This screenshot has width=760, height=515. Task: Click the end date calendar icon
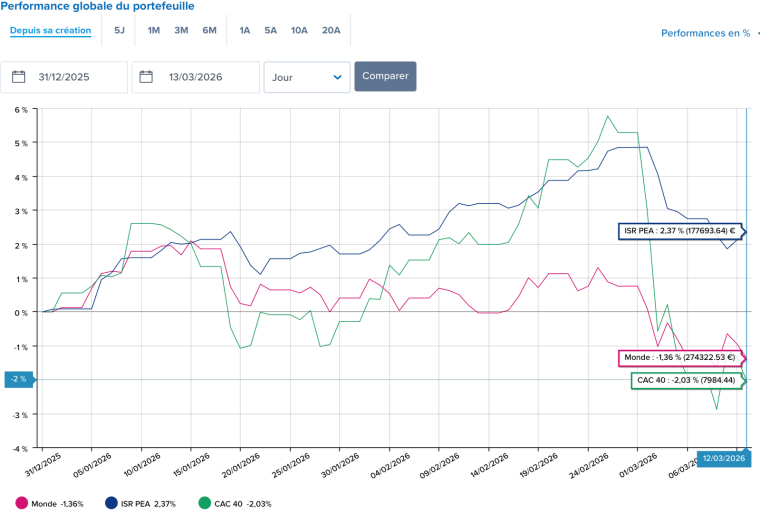[147, 77]
